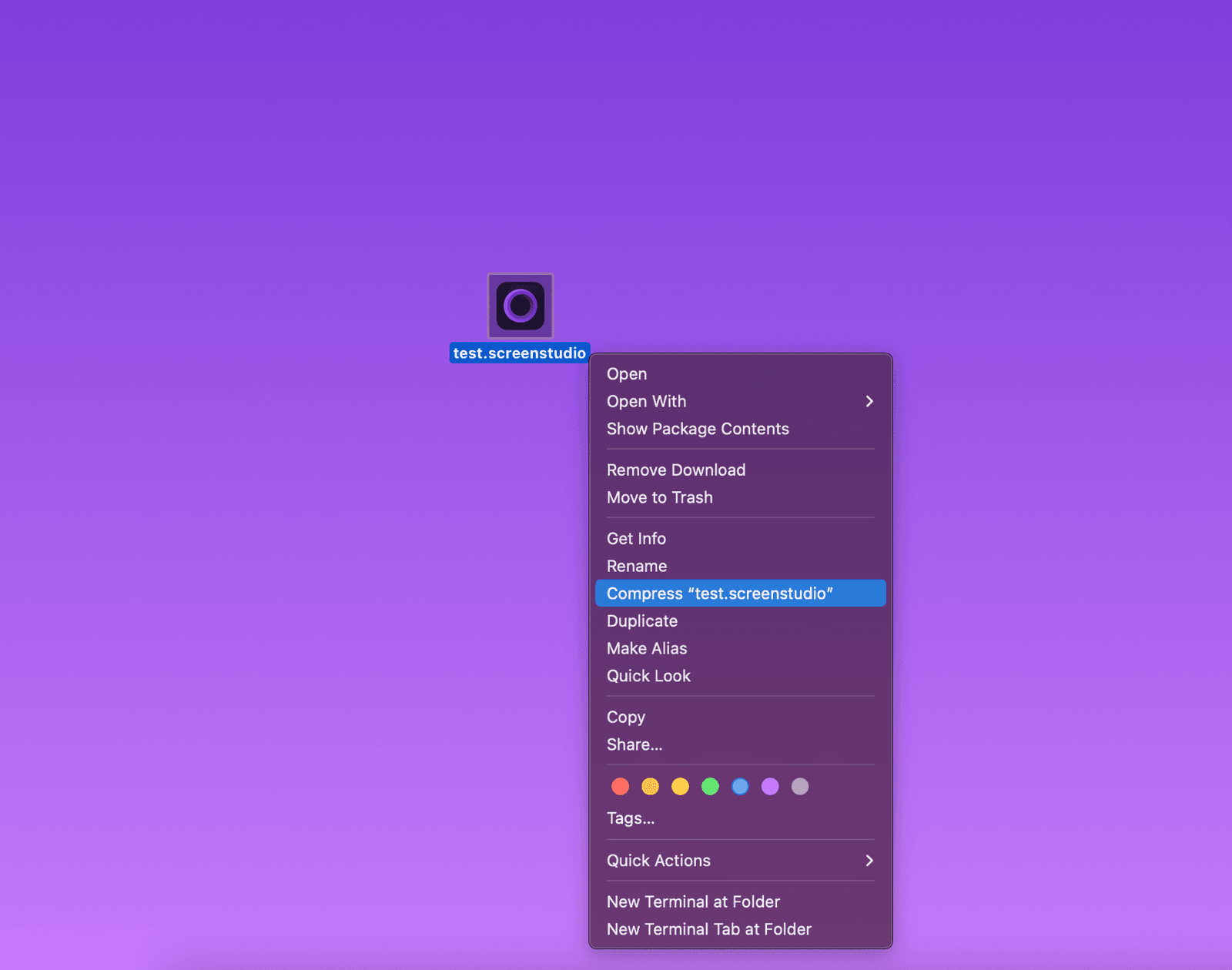
Task: Apply the red color tag
Action: (x=620, y=786)
